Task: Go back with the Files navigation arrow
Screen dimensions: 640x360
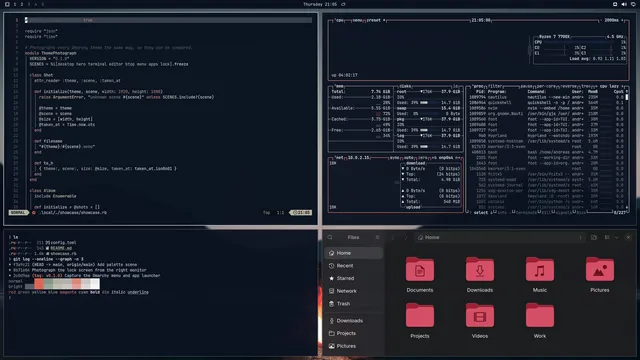Action: coord(393,237)
